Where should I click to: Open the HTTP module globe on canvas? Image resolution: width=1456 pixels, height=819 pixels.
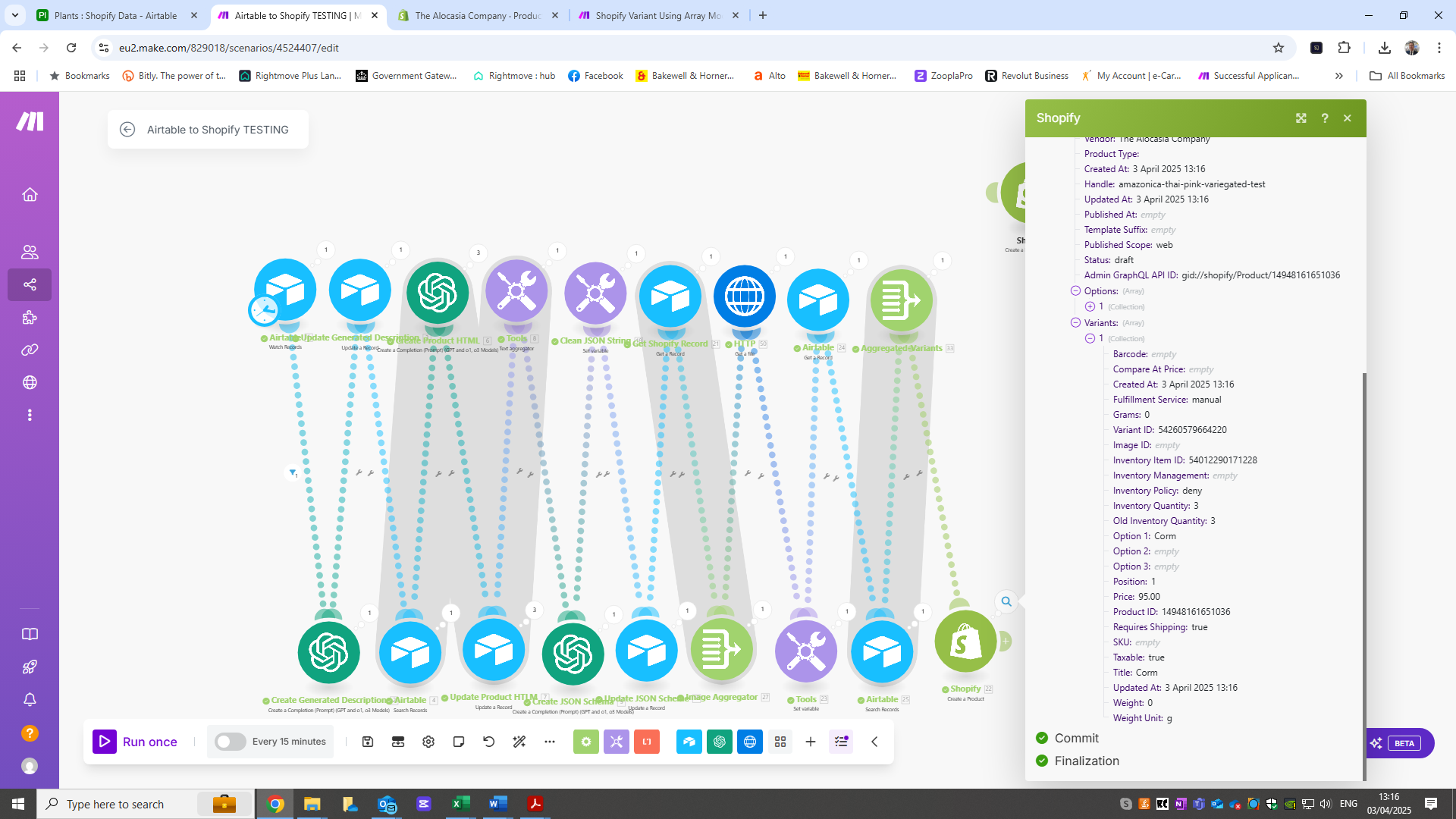(744, 297)
